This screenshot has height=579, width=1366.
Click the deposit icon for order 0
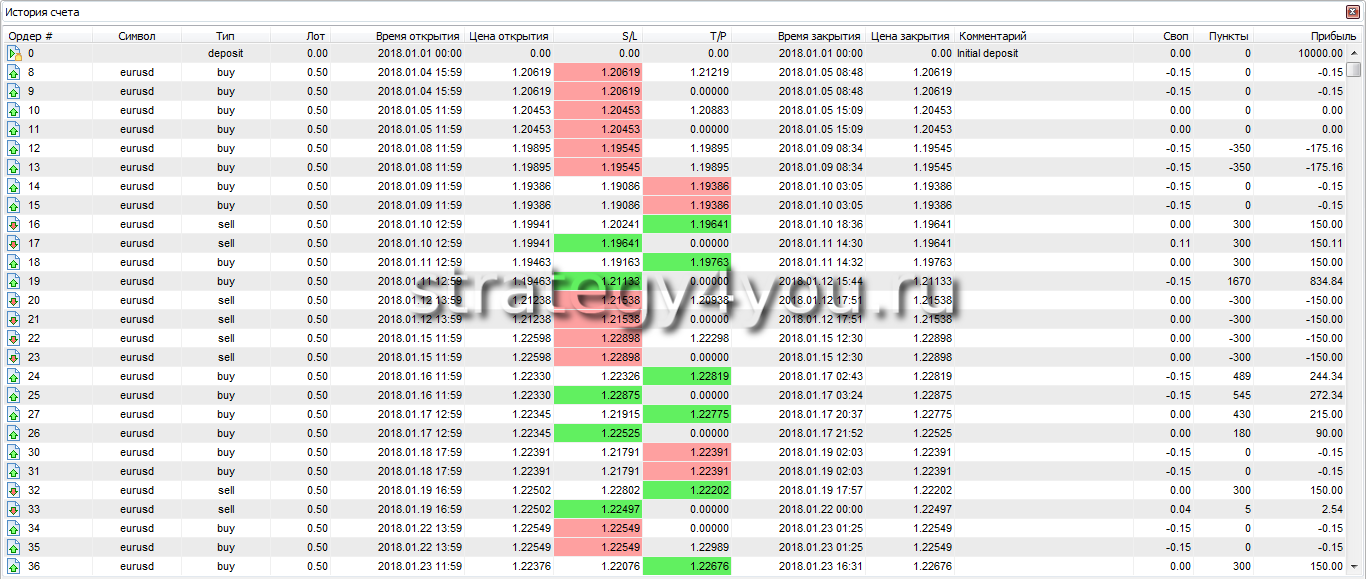14,53
